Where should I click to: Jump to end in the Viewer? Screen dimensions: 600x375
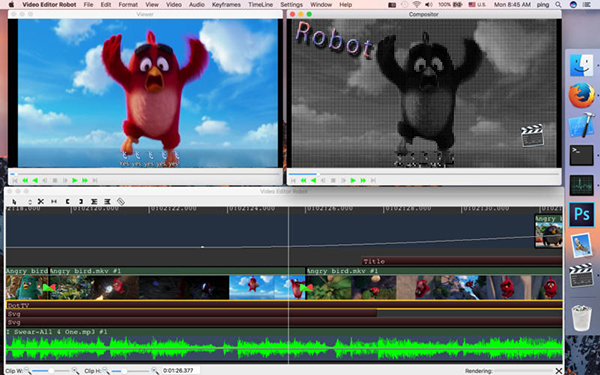point(95,180)
